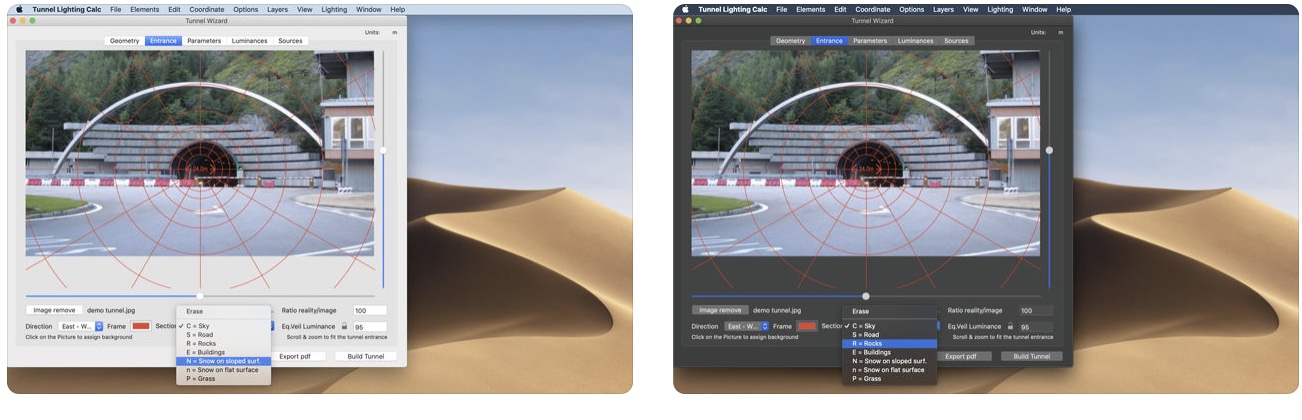The width and height of the screenshot is (1302, 420).
Task: Click the Apple logo in the left menu bar
Action: [x=19, y=9]
